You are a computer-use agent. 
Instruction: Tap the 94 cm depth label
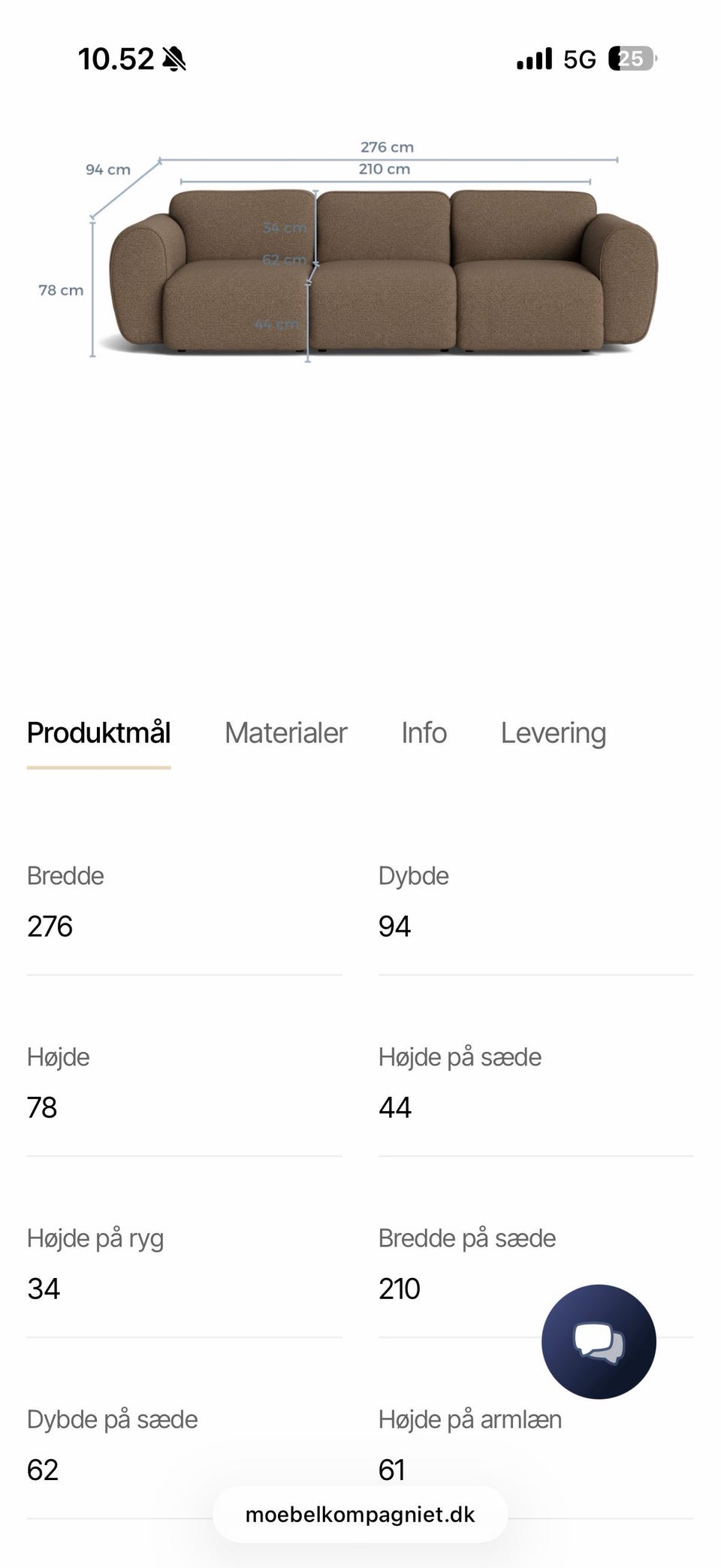click(107, 170)
